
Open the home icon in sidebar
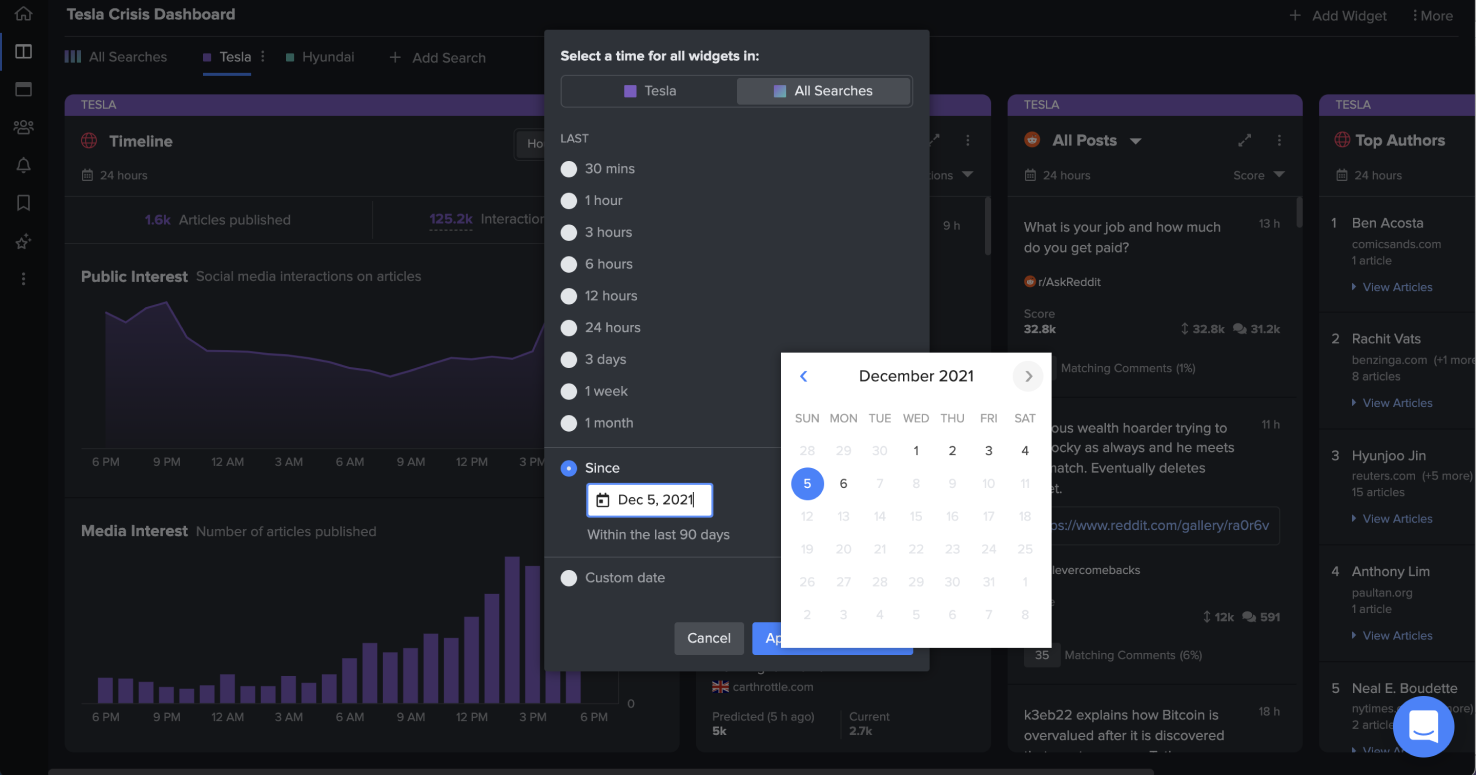pyautogui.click(x=23, y=14)
